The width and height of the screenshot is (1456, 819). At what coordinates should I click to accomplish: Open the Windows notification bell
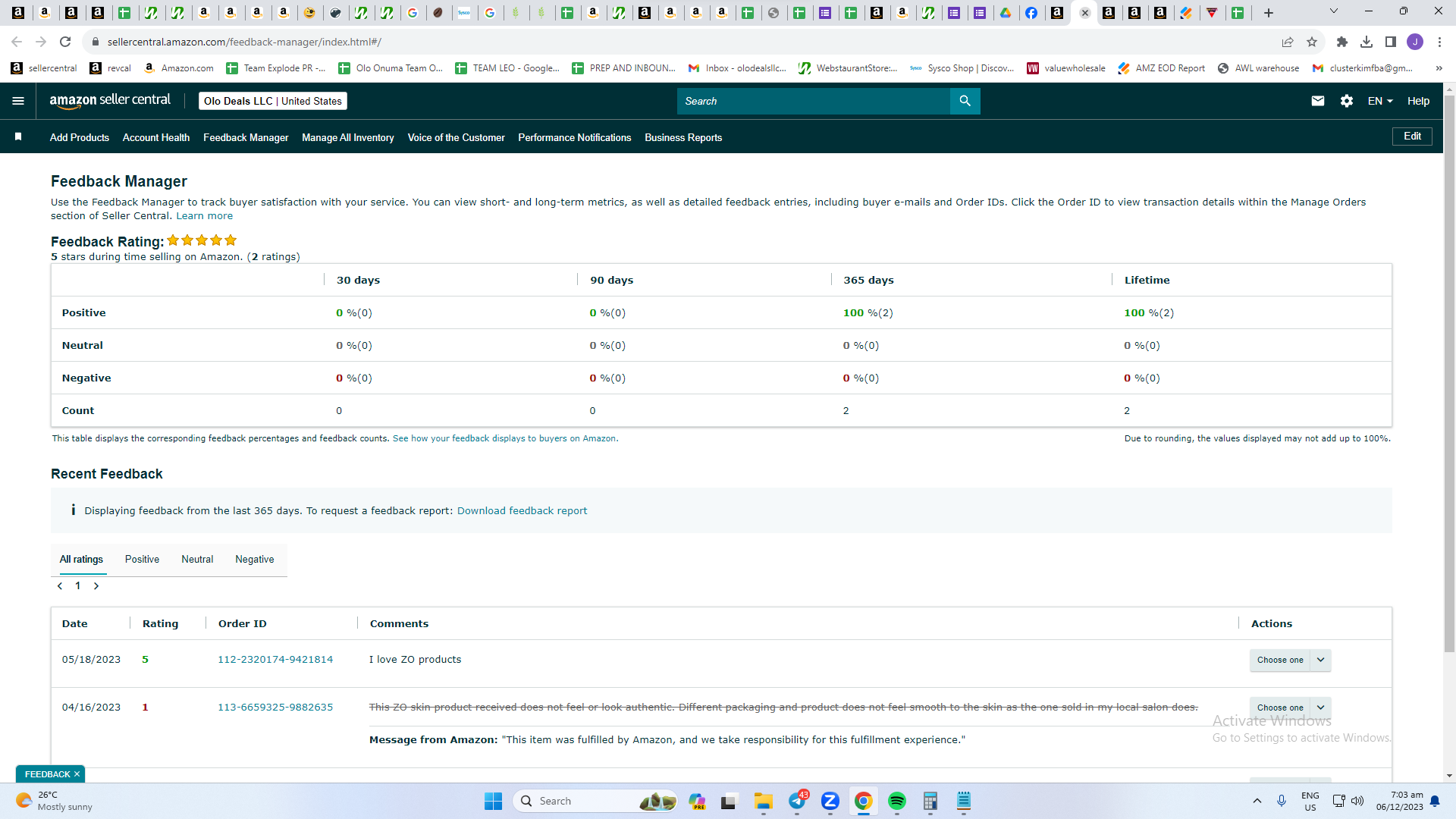click(x=1435, y=801)
